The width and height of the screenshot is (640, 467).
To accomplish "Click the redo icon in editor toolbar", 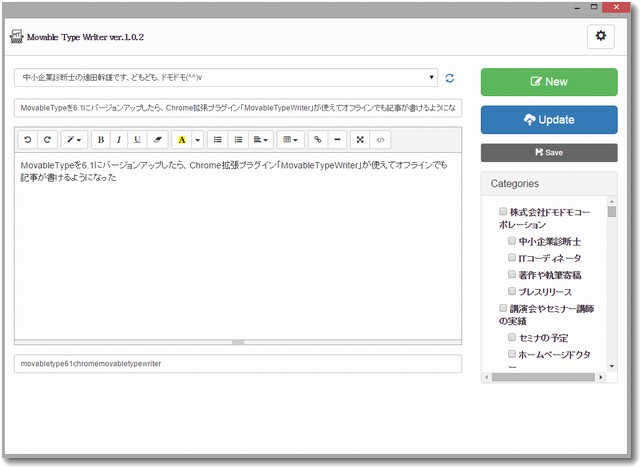I will tap(47, 140).
